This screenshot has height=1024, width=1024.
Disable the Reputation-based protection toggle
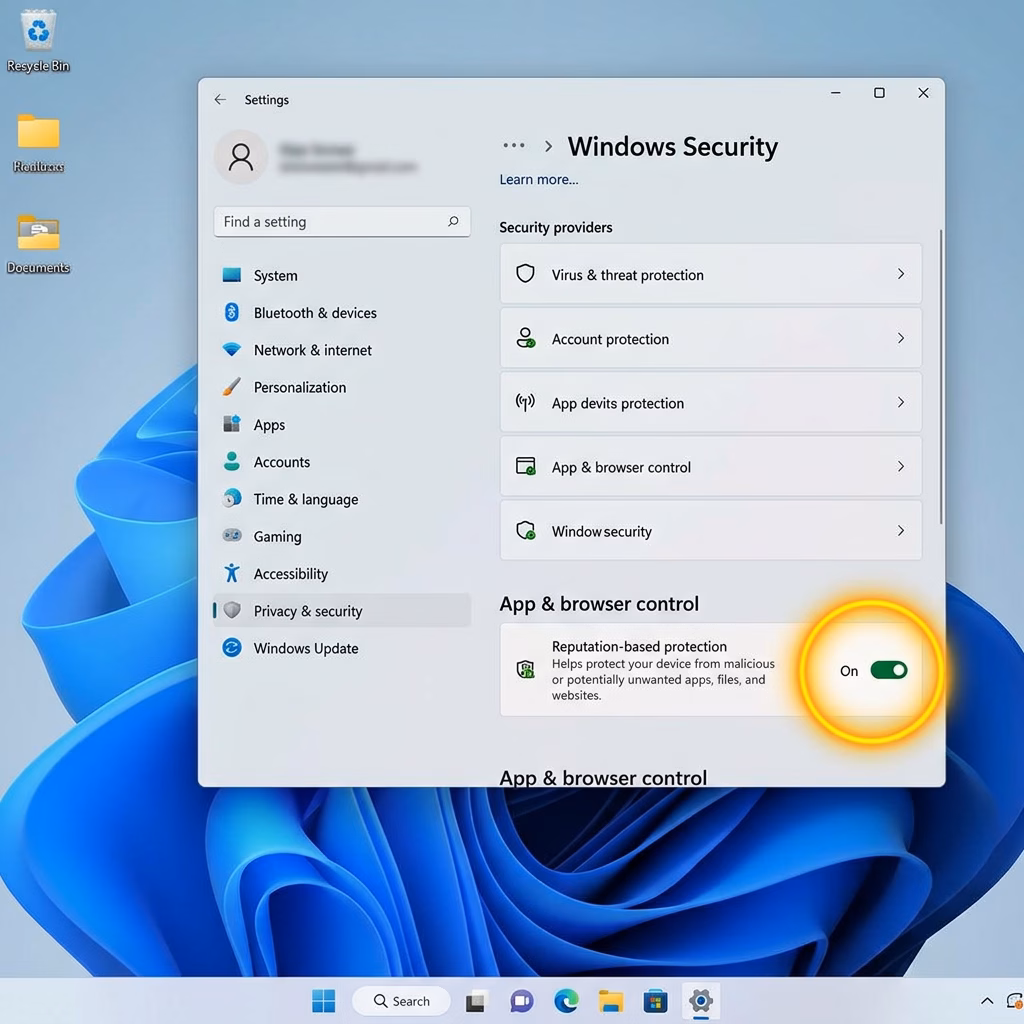pyautogui.click(x=887, y=670)
